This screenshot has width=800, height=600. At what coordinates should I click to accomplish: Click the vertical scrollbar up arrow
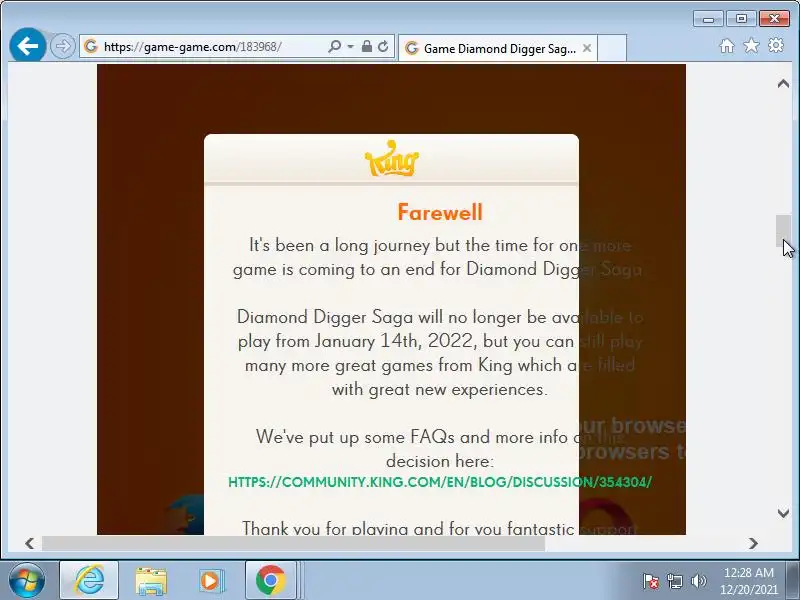pos(783,84)
